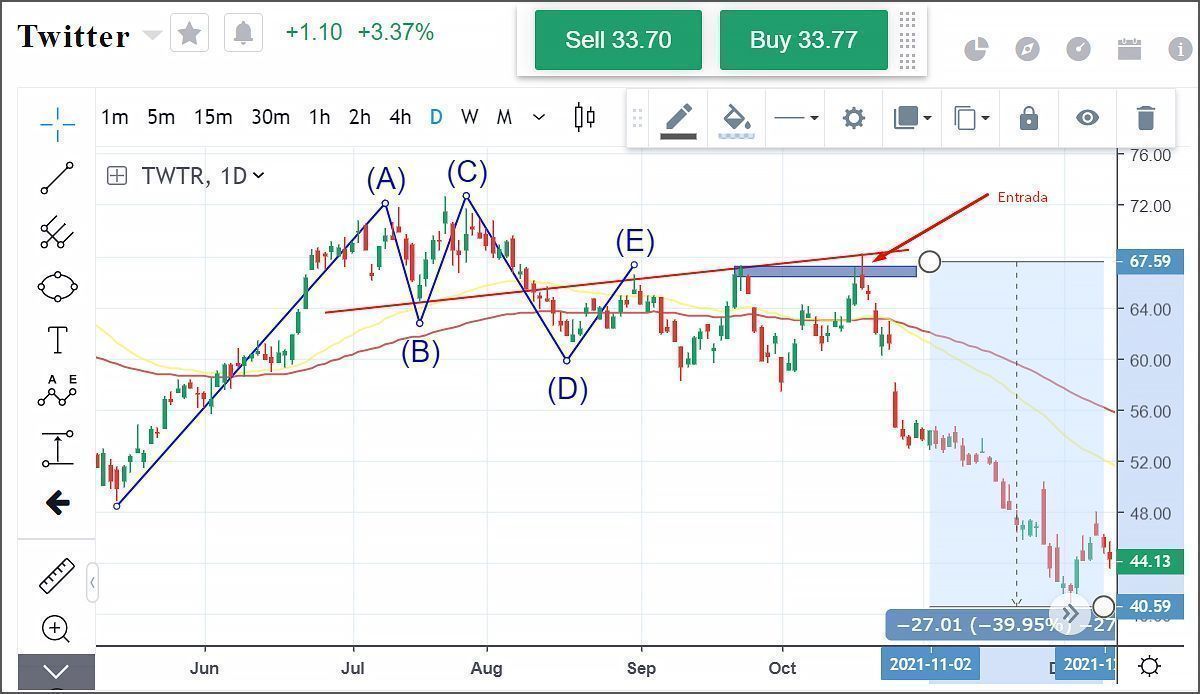Screen dimensions: 1200x694
Task: Switch to 4h timeframe
Action: click(x=400, y=117)
